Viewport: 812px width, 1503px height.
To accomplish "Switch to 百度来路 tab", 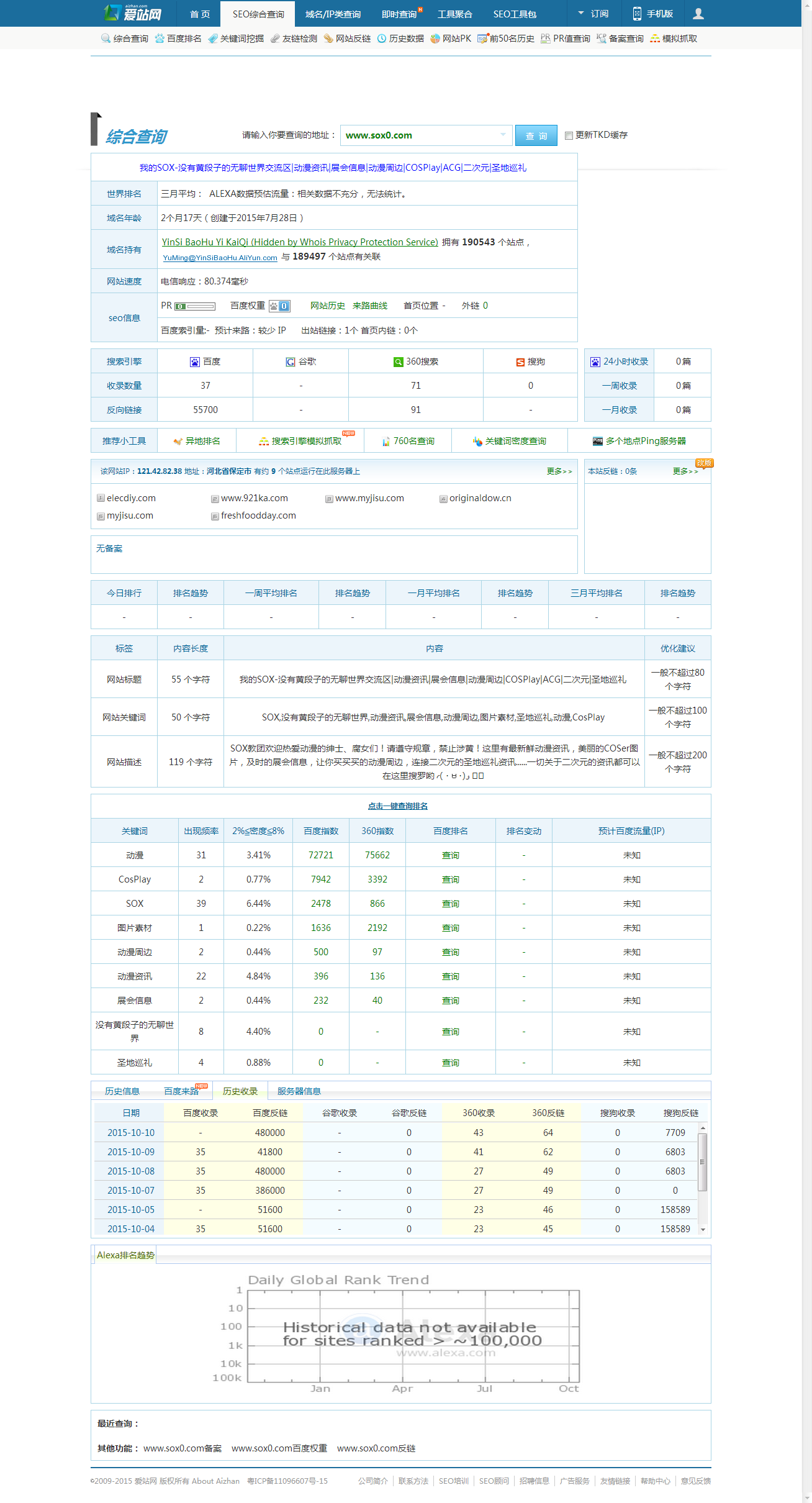I will (181, 1091).
